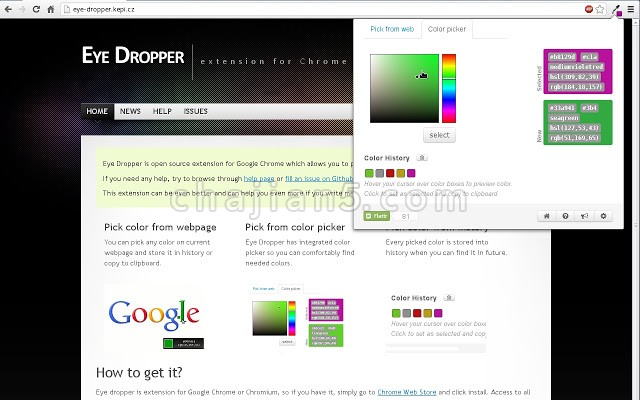Open the HELP menu item
This screenshot has height=400, width=640.
162,111
